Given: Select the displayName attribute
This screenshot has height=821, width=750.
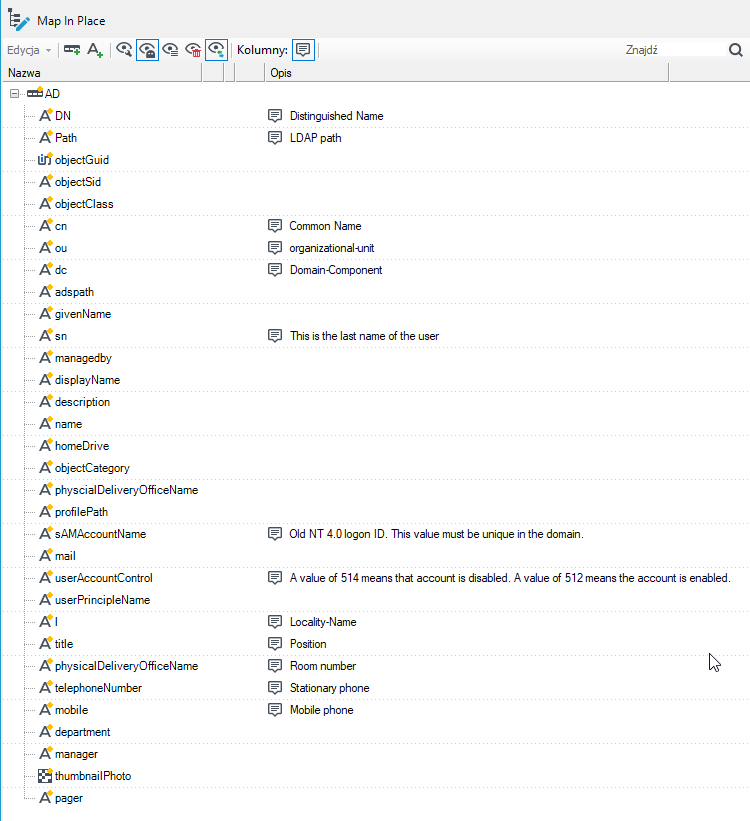Looking at the screenshot, I should [x=87, y=380].
